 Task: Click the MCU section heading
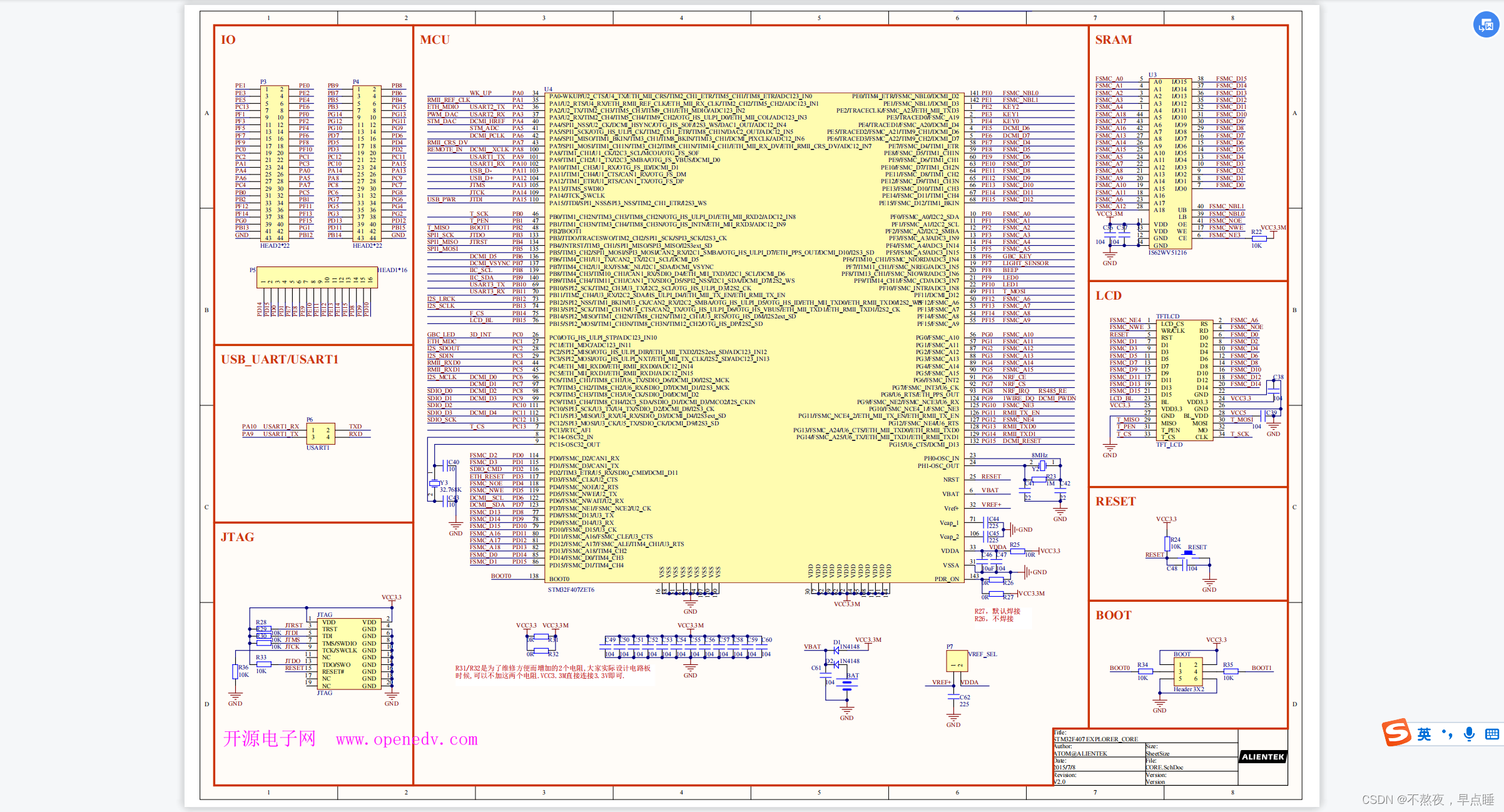click(435, 39)
